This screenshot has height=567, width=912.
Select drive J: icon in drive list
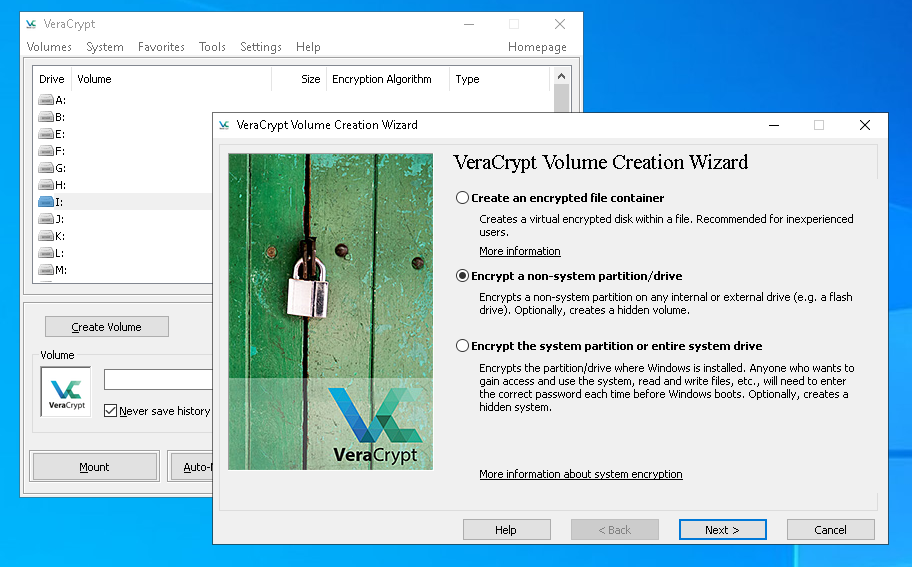46,219
